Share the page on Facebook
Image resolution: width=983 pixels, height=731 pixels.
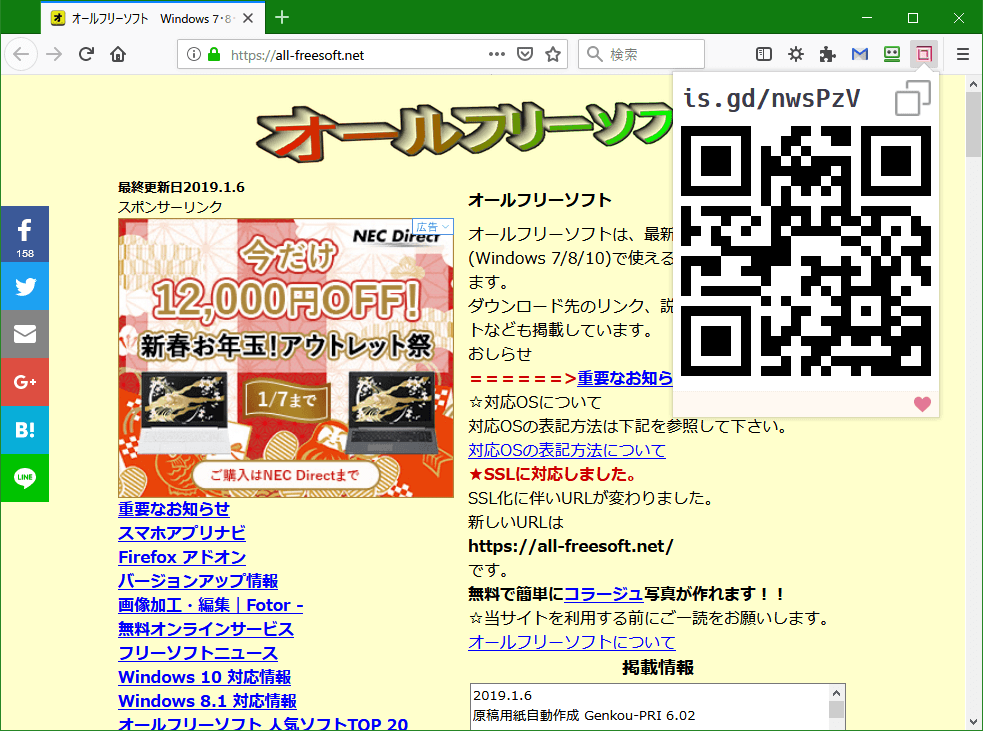pyautogui.click(x=24, y=234)
